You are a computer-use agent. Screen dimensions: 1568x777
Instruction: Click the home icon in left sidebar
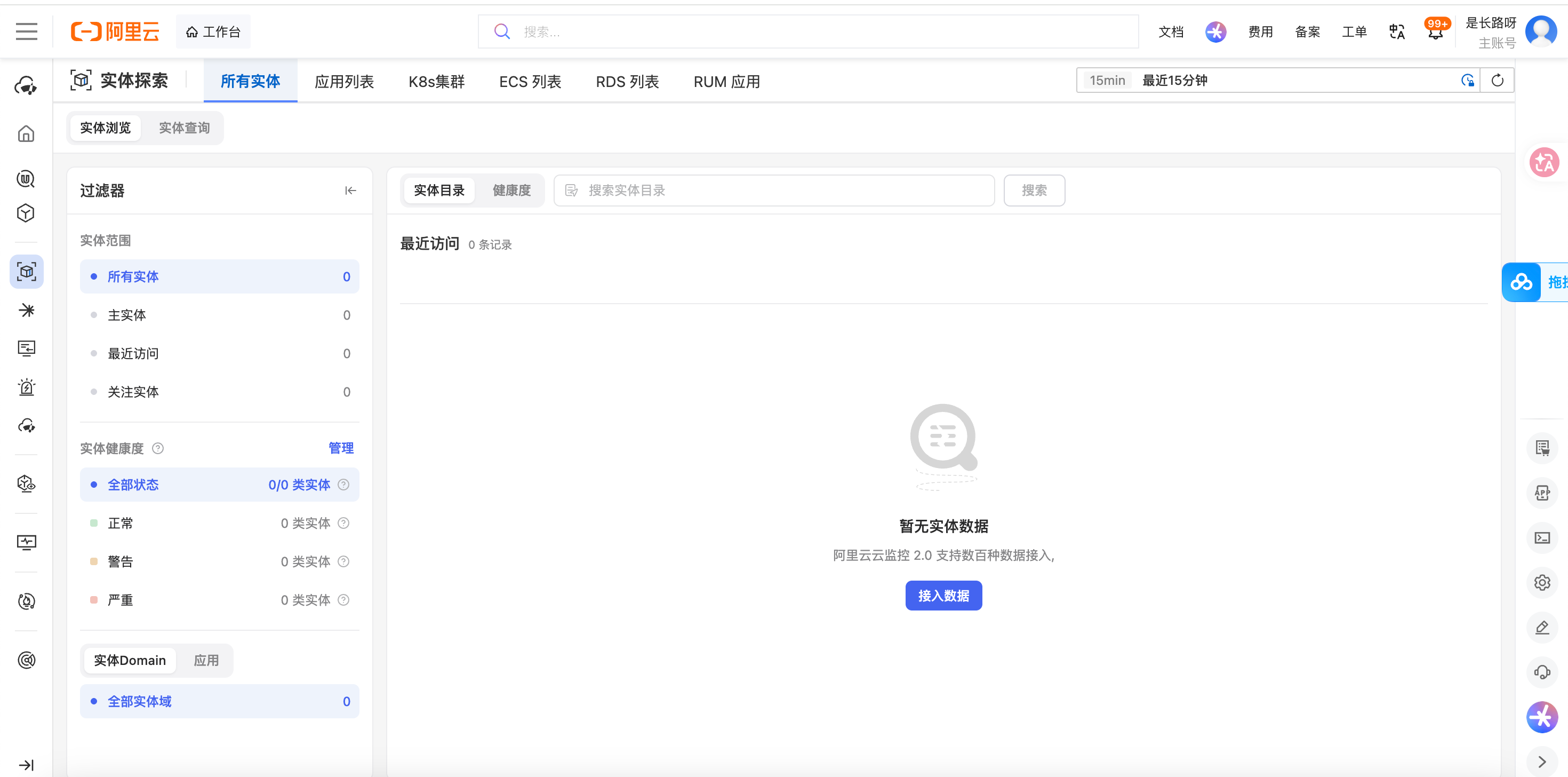pyautogui.click(x=26, y=133)
